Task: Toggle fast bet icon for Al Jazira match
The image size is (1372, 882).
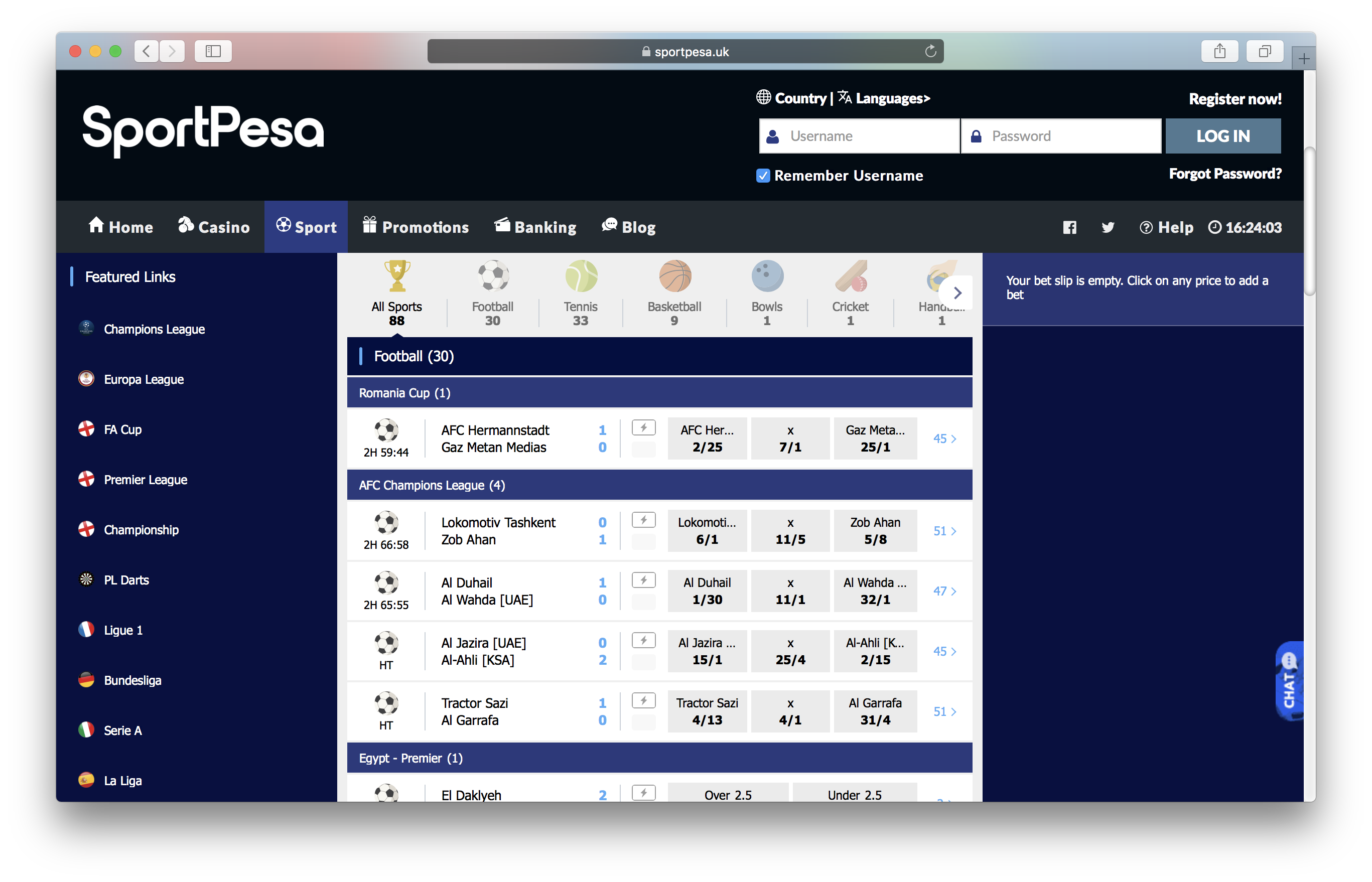Action: coord(643,640)
